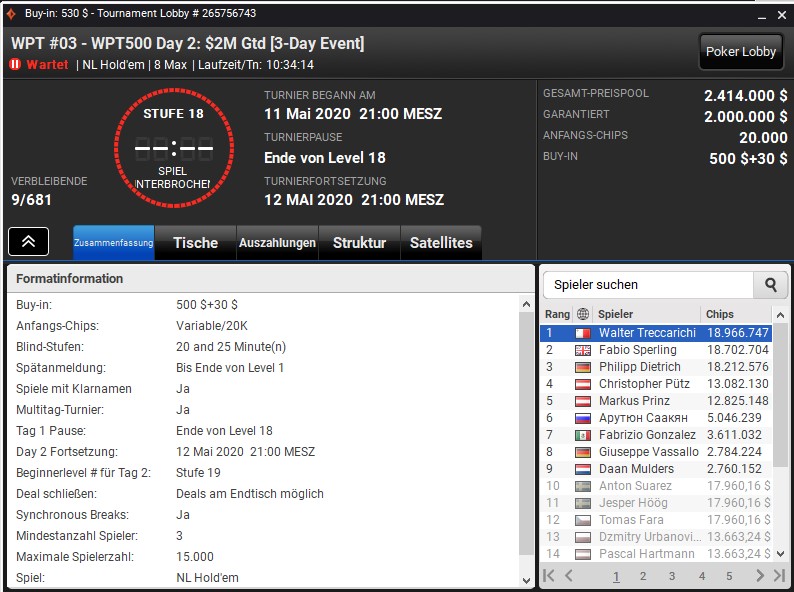Click Fabio Sperling's UK flag icon
The width and height of the screenshot is (794, 592).
pos(583,350)
